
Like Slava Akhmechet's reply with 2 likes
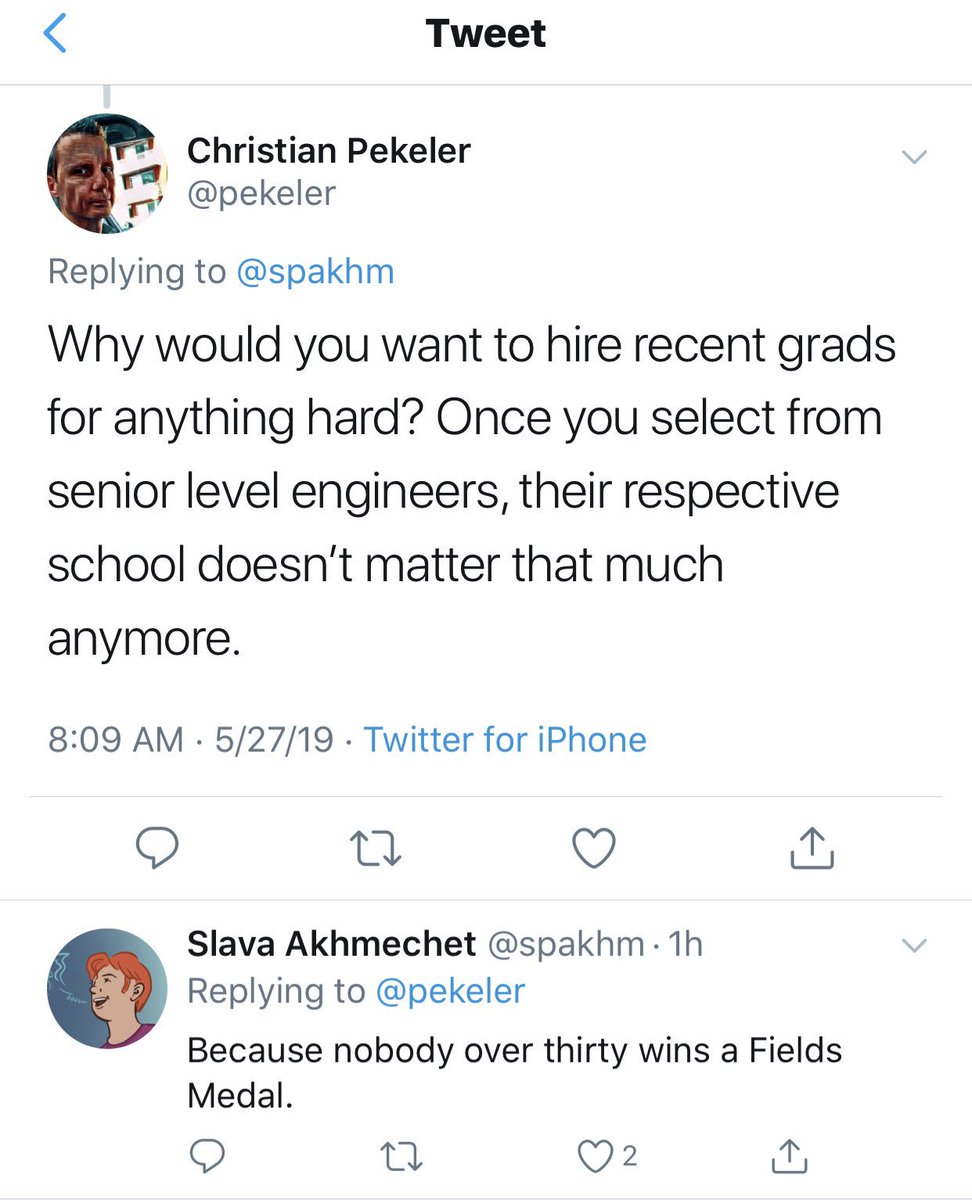point(596,1156)
